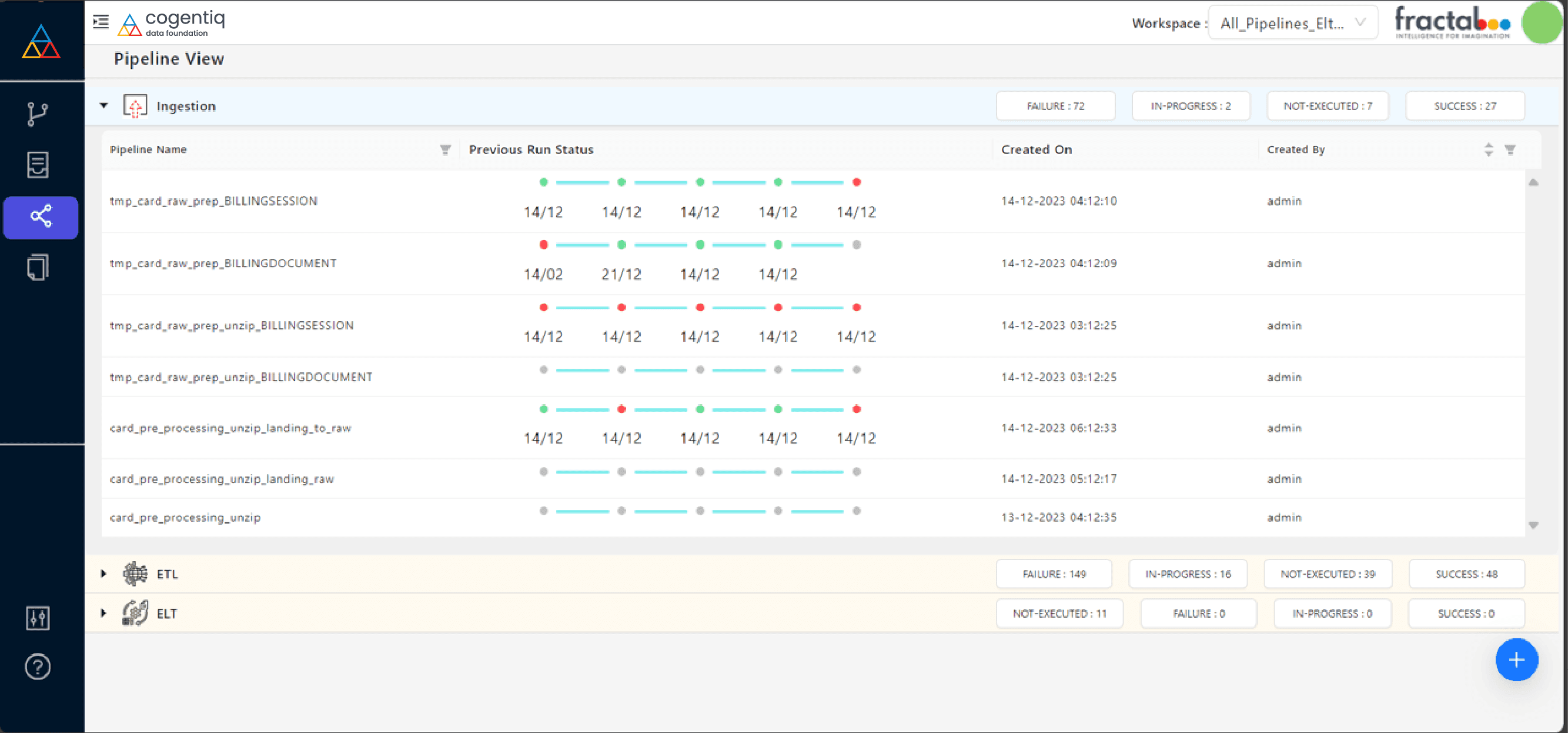Filter the Pipeline Name column
Image resolution: width=1568 pixels, height=733 pixels.
(x=446, y=150)
